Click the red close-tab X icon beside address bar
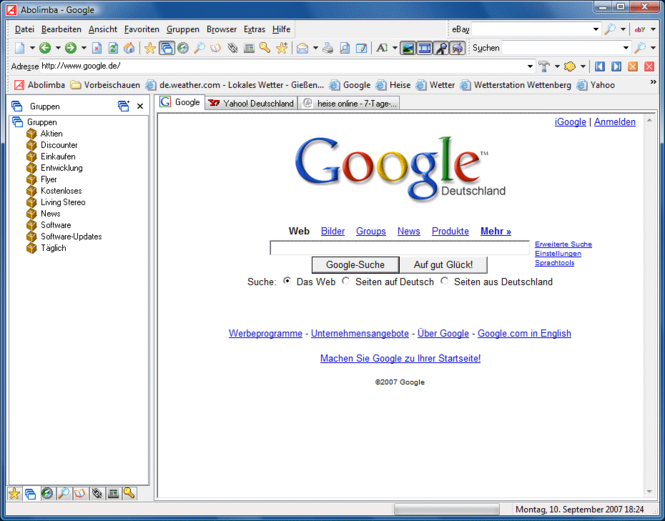Screen dimensions: 665x521 [x=649, y=67]
